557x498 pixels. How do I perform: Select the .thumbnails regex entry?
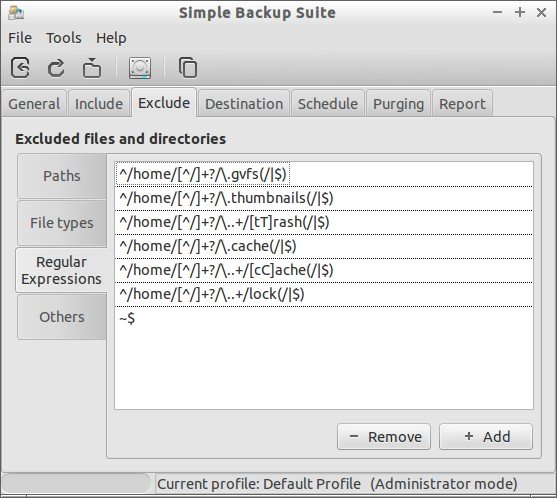pyautogui.click(x=324, y=198)
